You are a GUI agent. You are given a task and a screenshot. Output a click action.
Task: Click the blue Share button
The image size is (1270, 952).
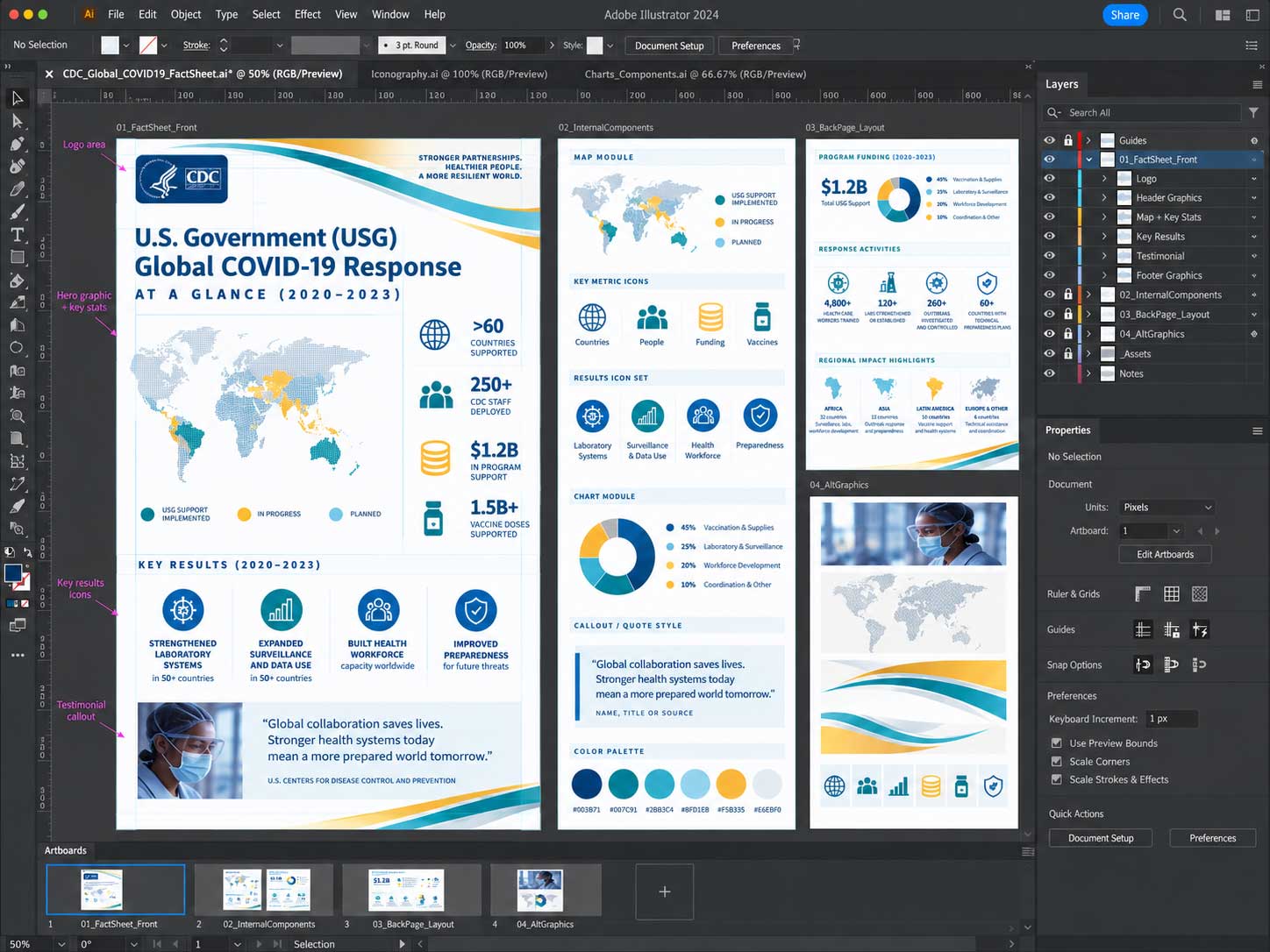click(x=1124, y=15)
